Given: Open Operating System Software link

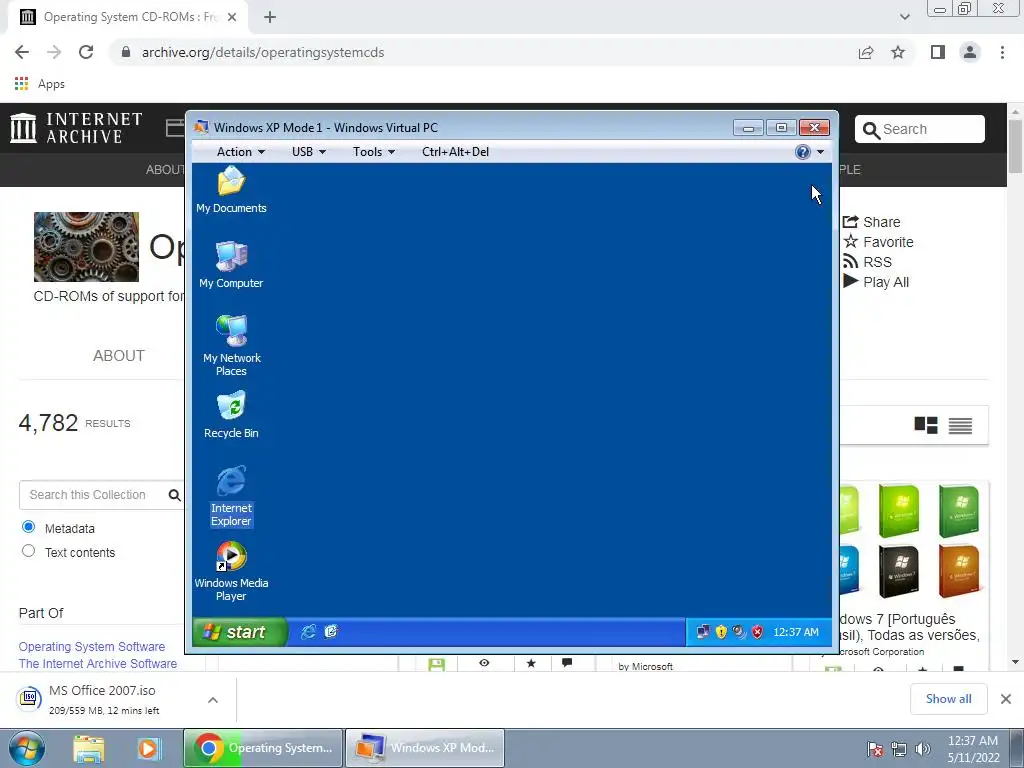Looking at the screenshot, I should click(x=91, y=647).
